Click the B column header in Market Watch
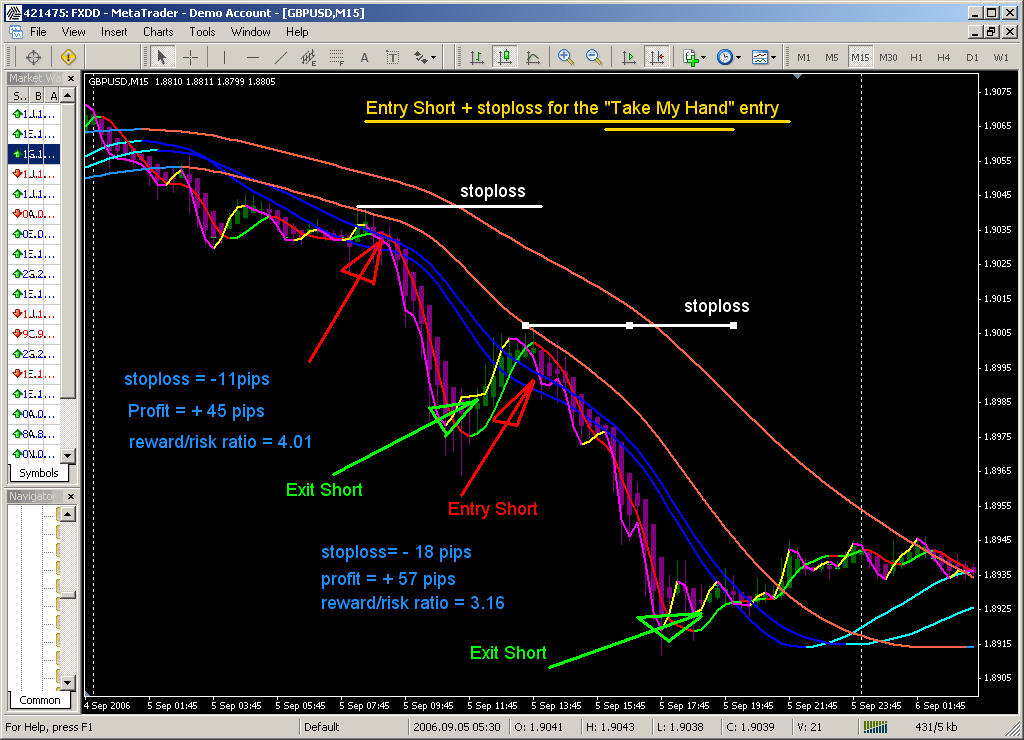The width and height of the screenshot is (1024, 740). (x=38, y=96)
